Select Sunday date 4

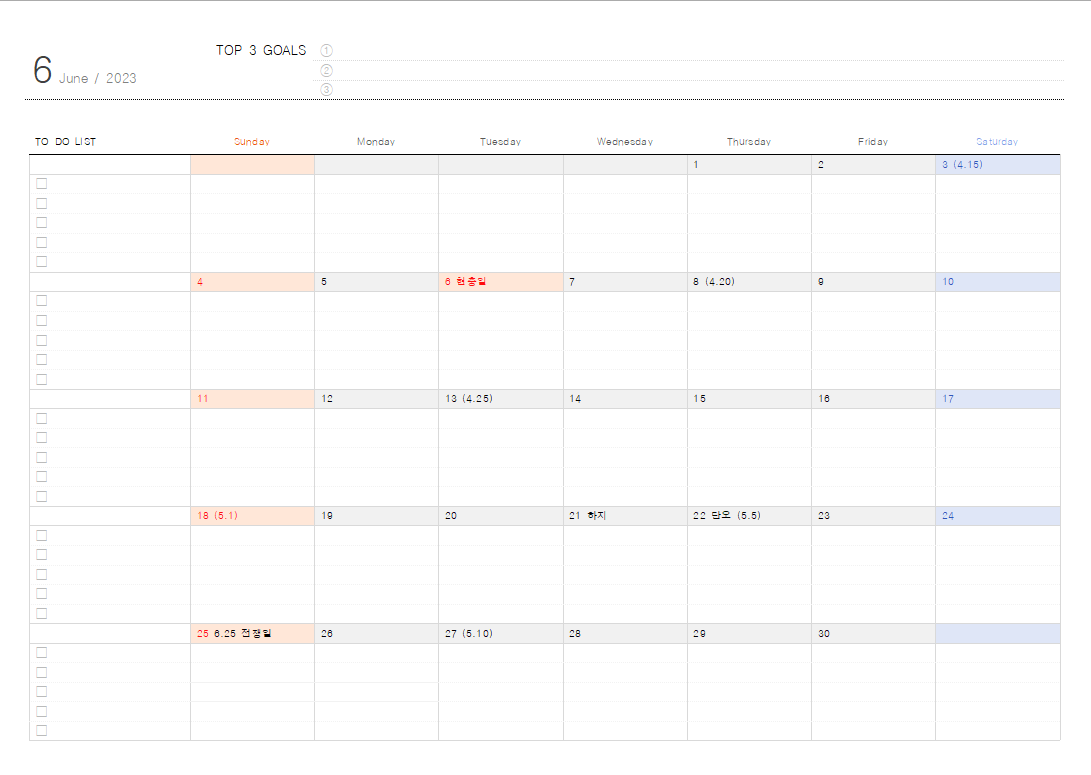253,282
